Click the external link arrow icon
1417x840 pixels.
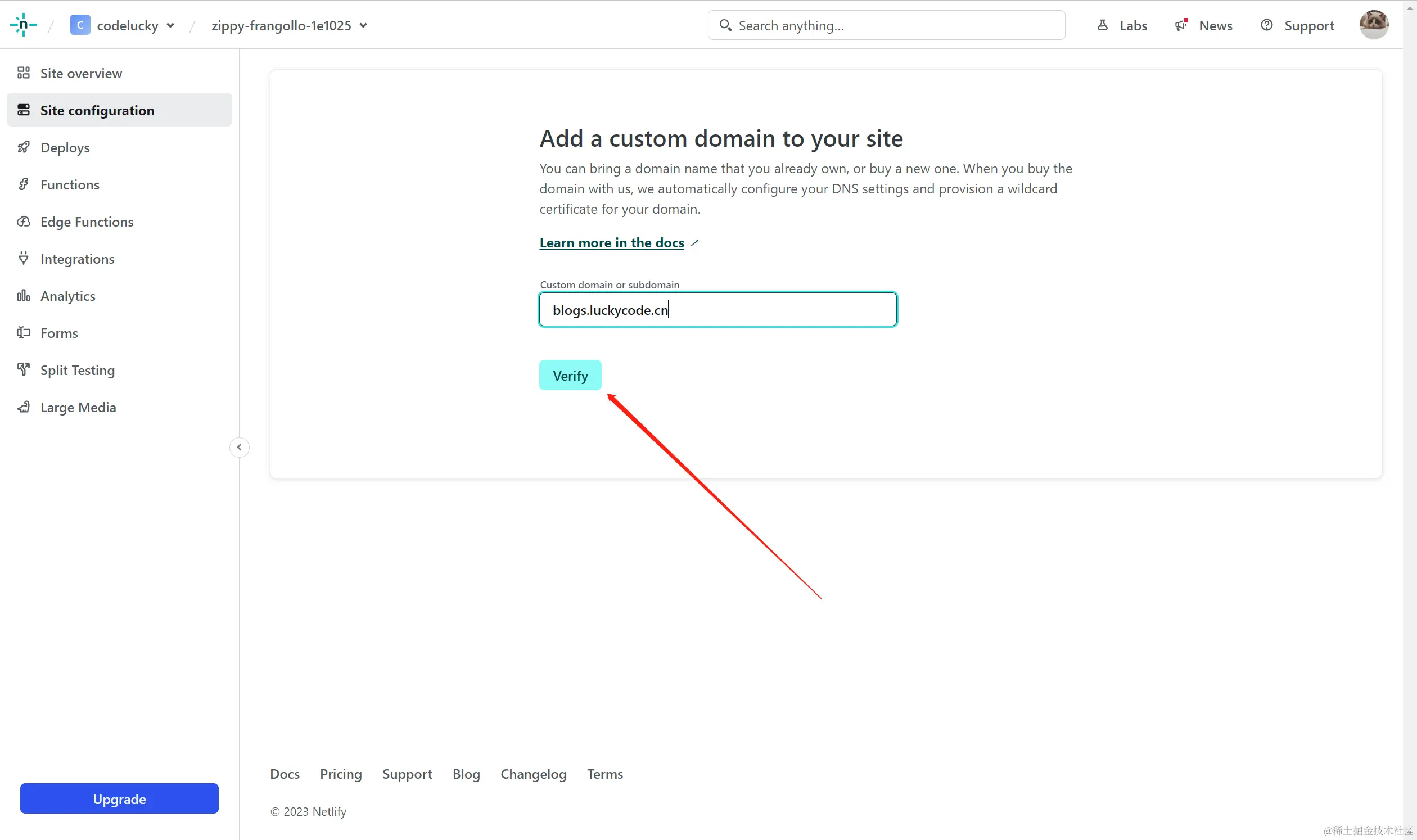pyautogui.click(x=695, y=242)
